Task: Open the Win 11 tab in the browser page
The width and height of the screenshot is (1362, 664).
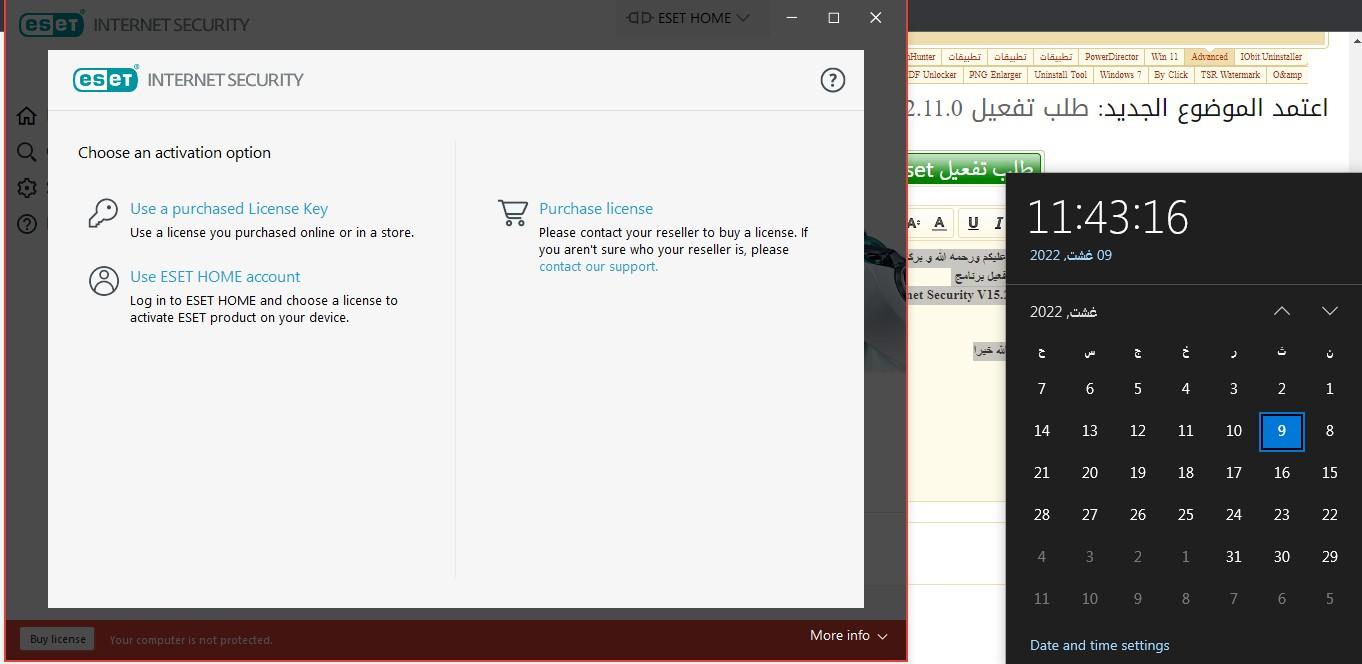Action: pos(1164,57)
